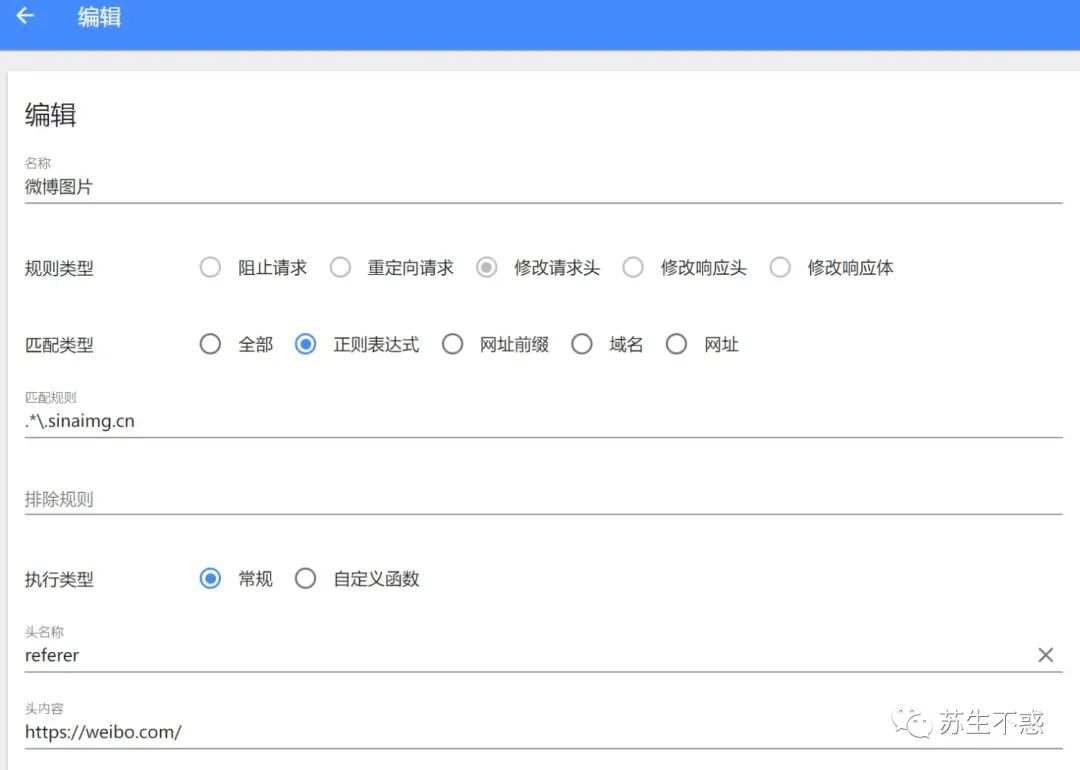Choose 修改请求头 rule type
This screenshot has height=770, width=1080.
click(487, 268)
